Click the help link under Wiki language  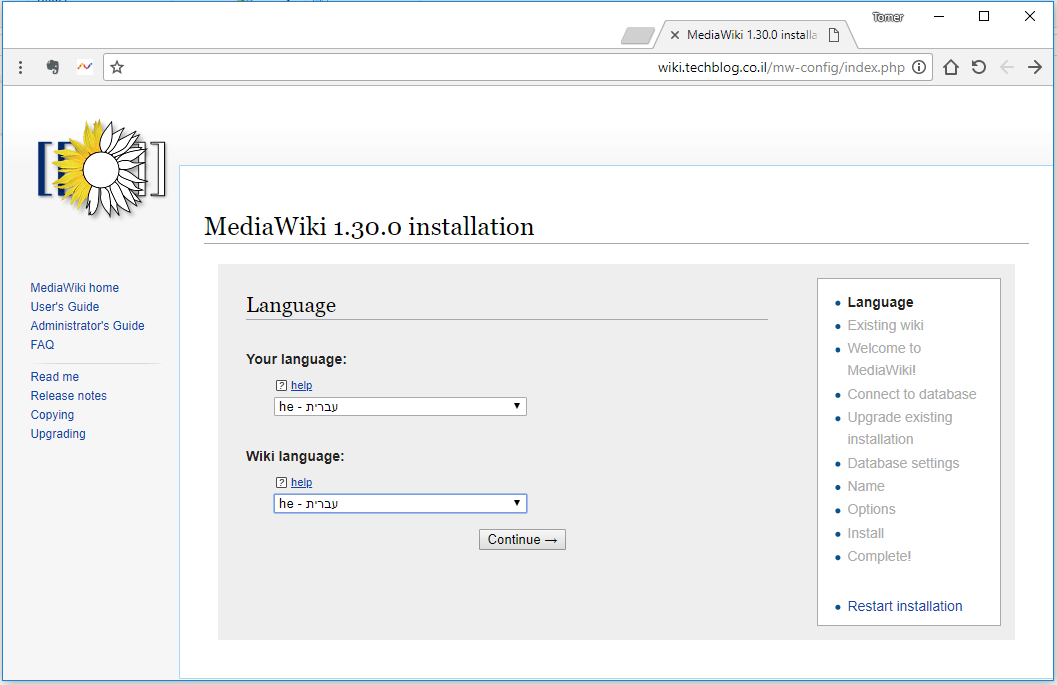tap(302, 482)
